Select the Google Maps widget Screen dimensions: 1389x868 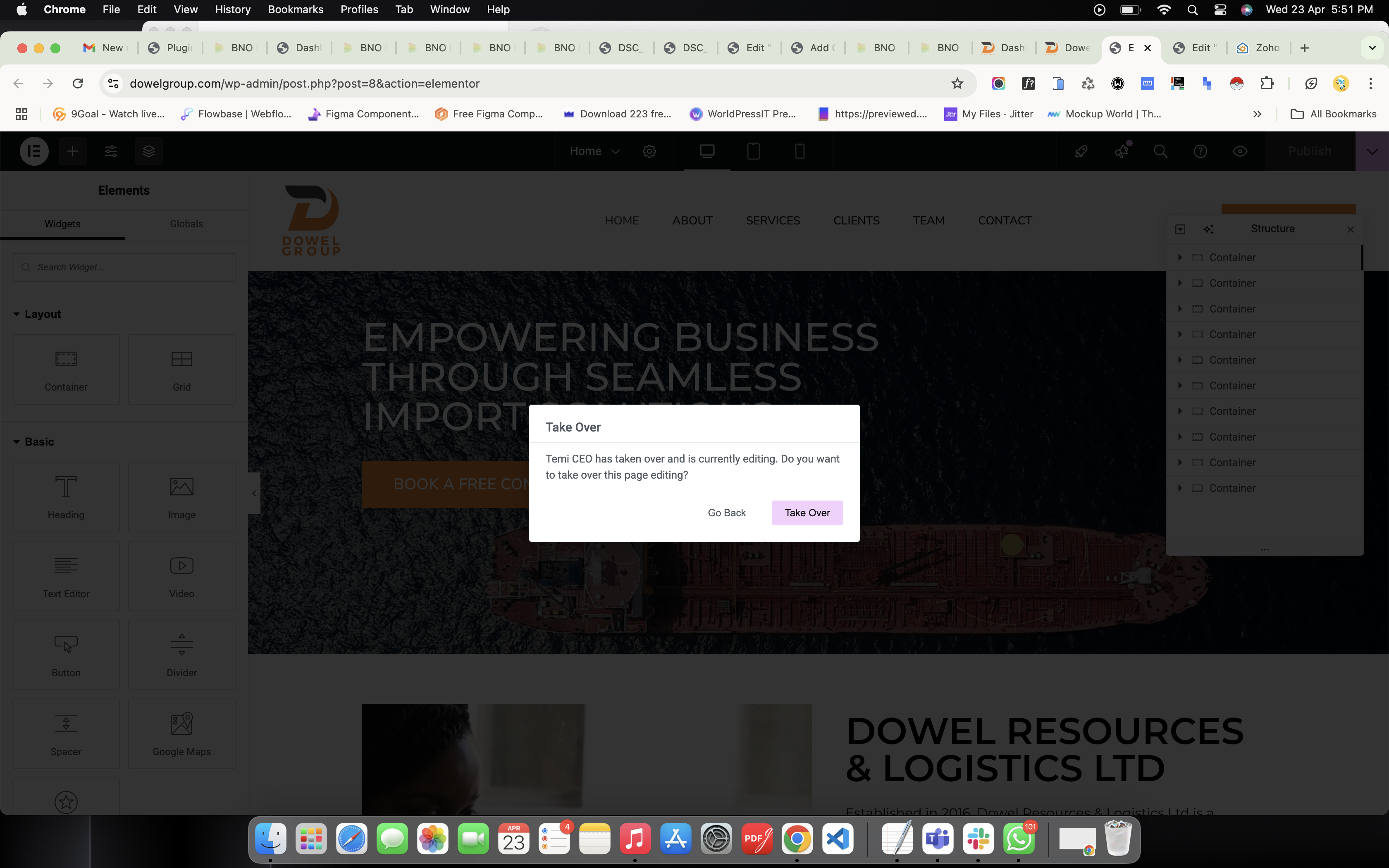click(181, 734)
